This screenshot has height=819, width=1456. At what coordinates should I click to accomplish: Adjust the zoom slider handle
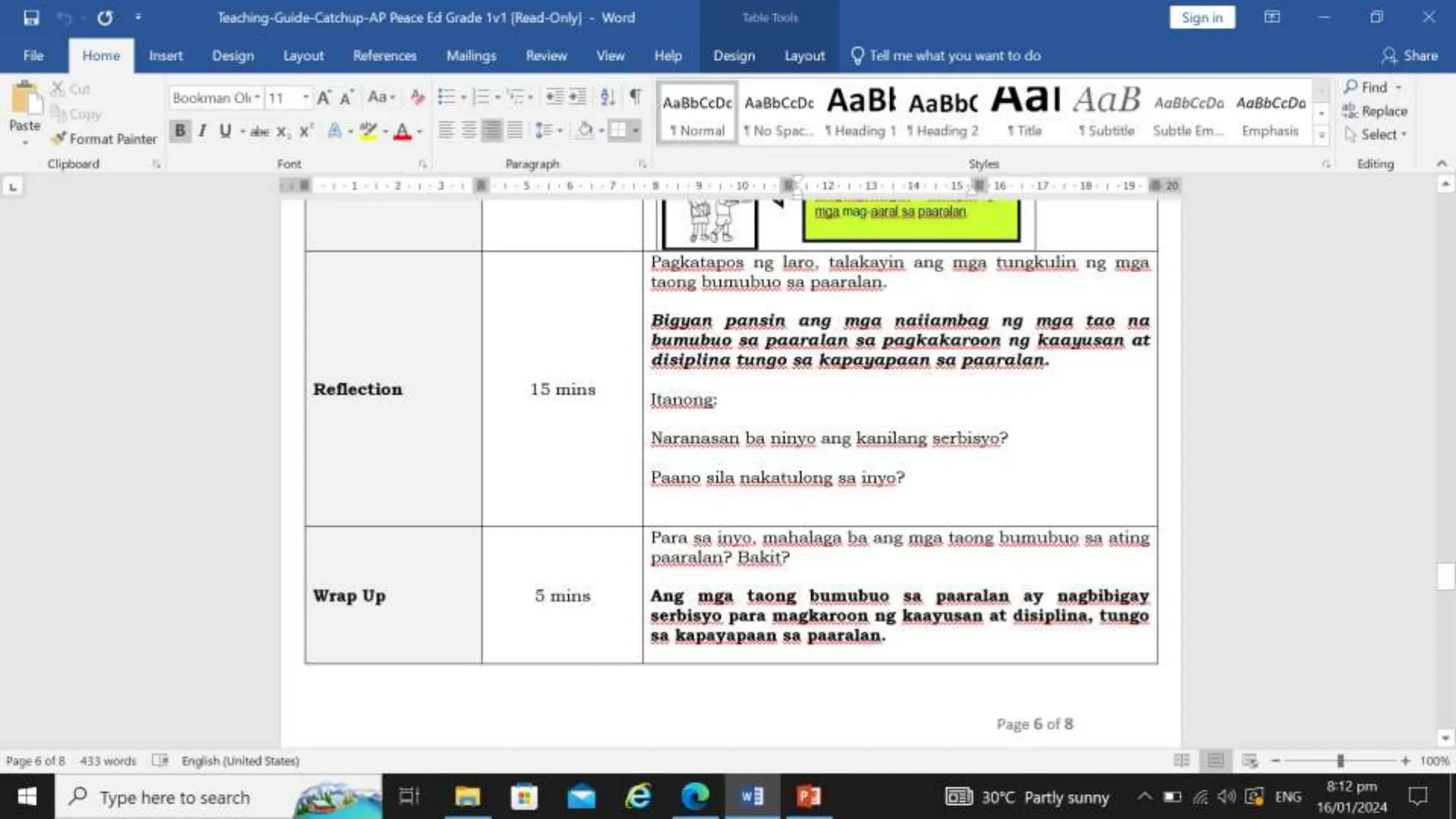1340,761
